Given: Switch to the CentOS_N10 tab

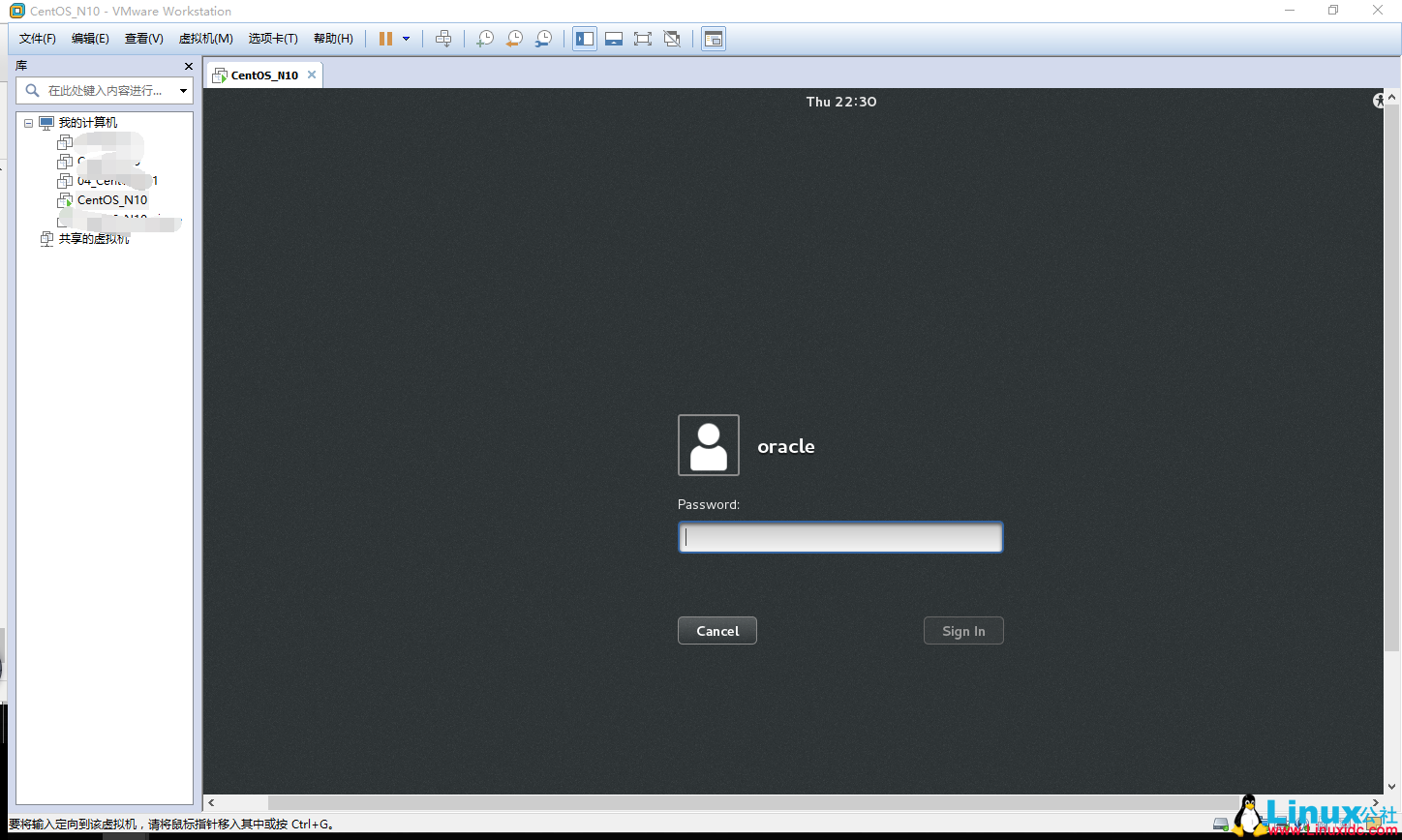Looking at the screenshot, I should pyautogui.click(x=263, y=74).
